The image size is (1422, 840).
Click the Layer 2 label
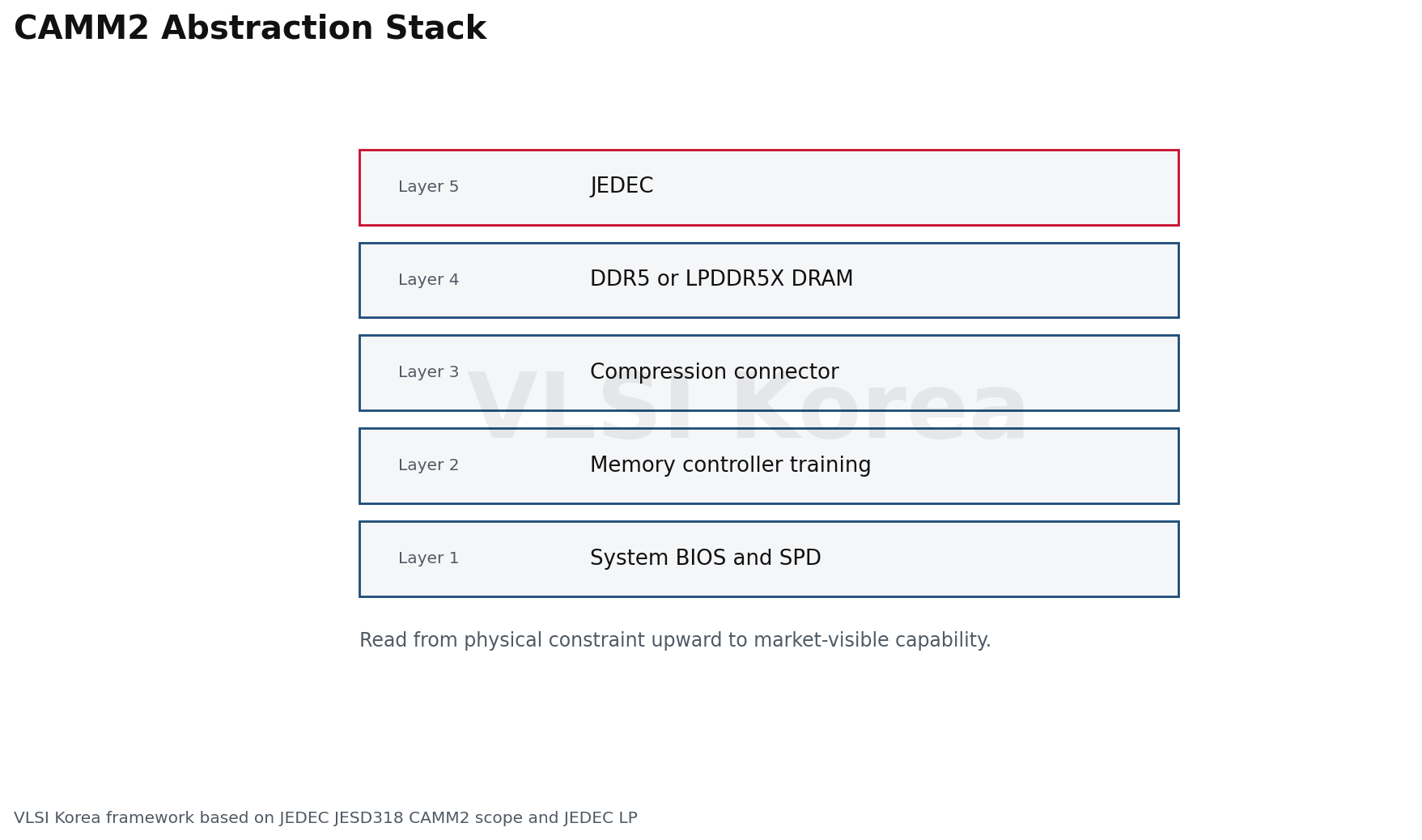[428, 465]
